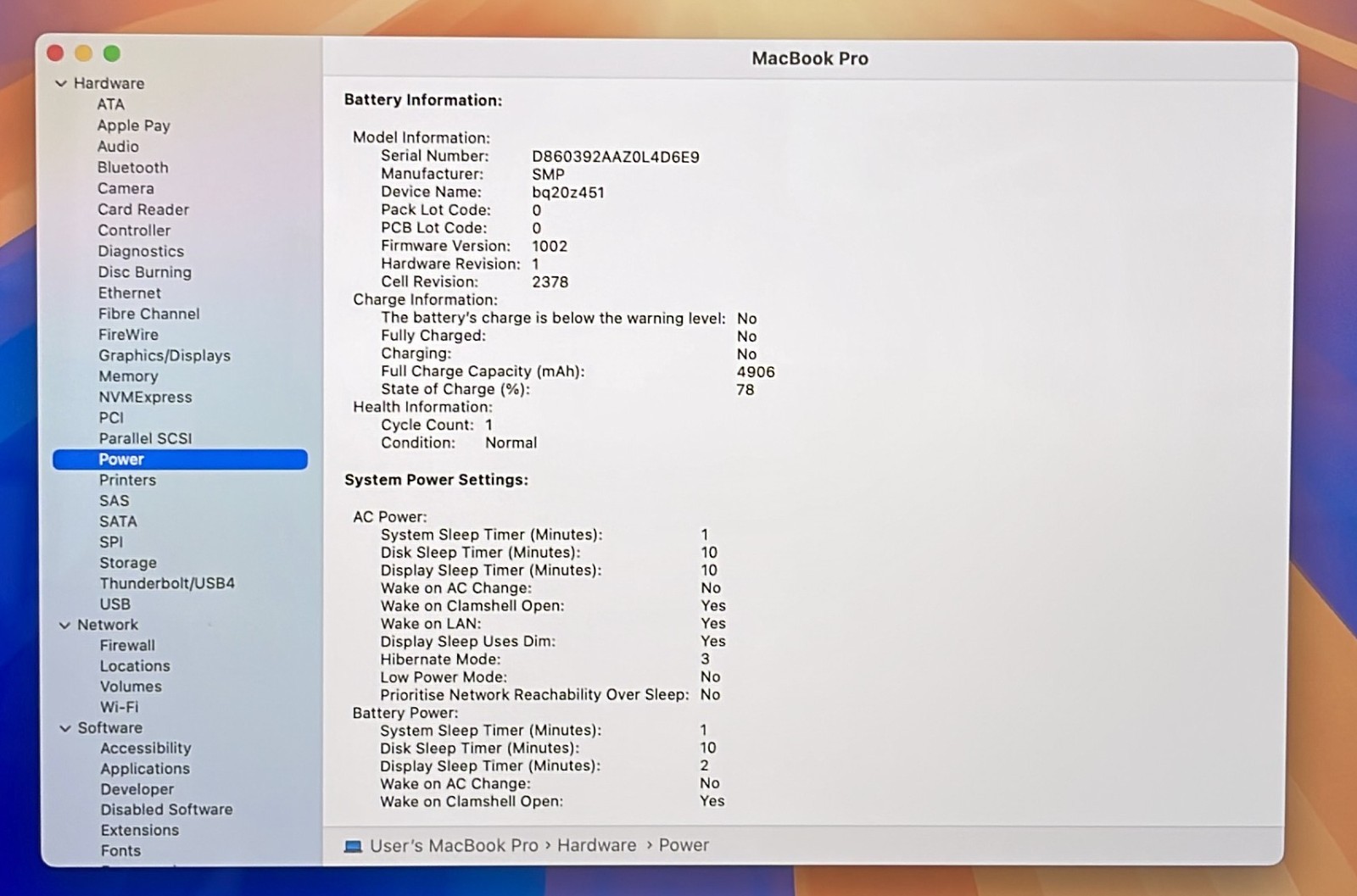Select SPI in the sidebar
The width and height of the screenshot is (1357, 896).
pyautogui.click(x=111, y=542)
